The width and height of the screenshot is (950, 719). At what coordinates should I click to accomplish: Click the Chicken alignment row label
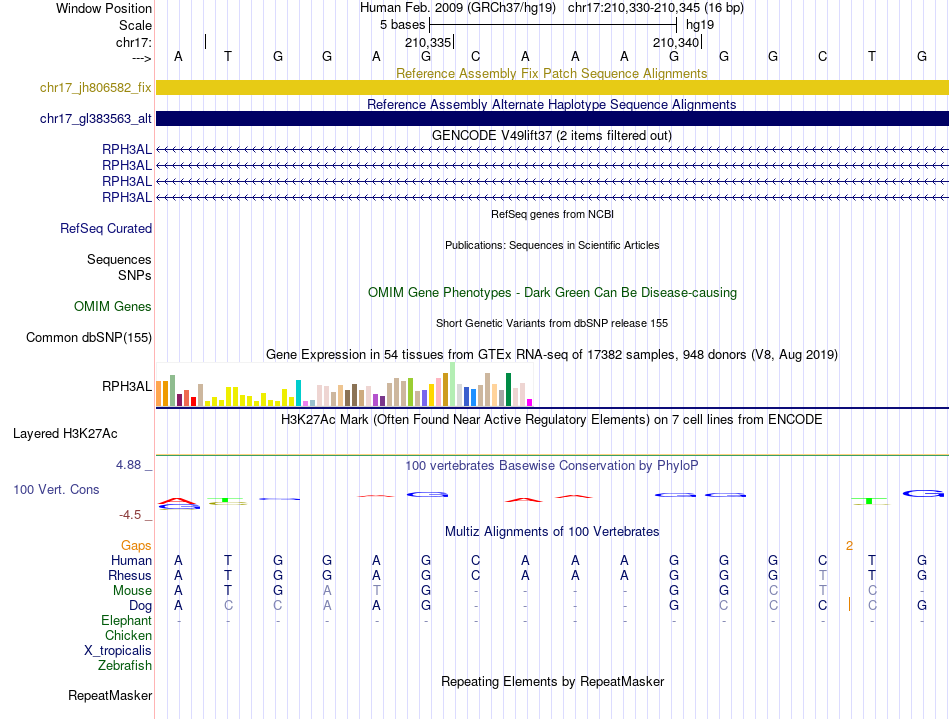coord(128,635)
